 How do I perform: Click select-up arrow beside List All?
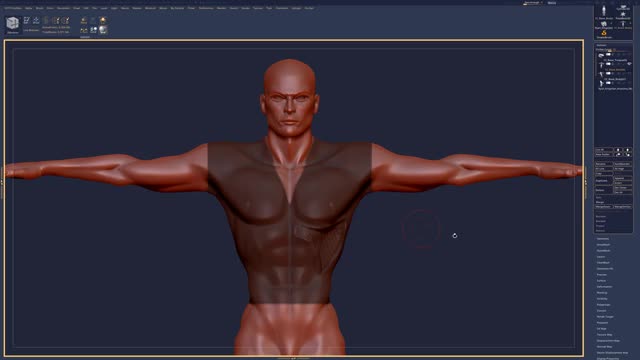coord(618,150)
